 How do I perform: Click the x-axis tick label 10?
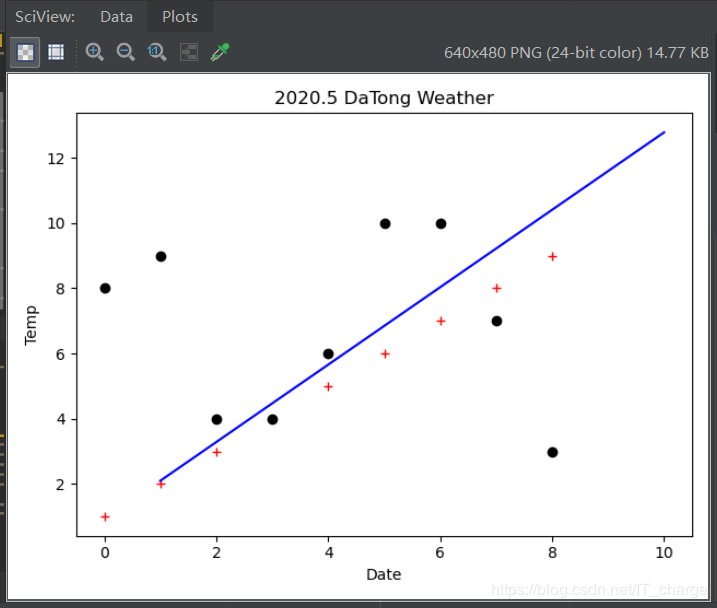[664, 553]
